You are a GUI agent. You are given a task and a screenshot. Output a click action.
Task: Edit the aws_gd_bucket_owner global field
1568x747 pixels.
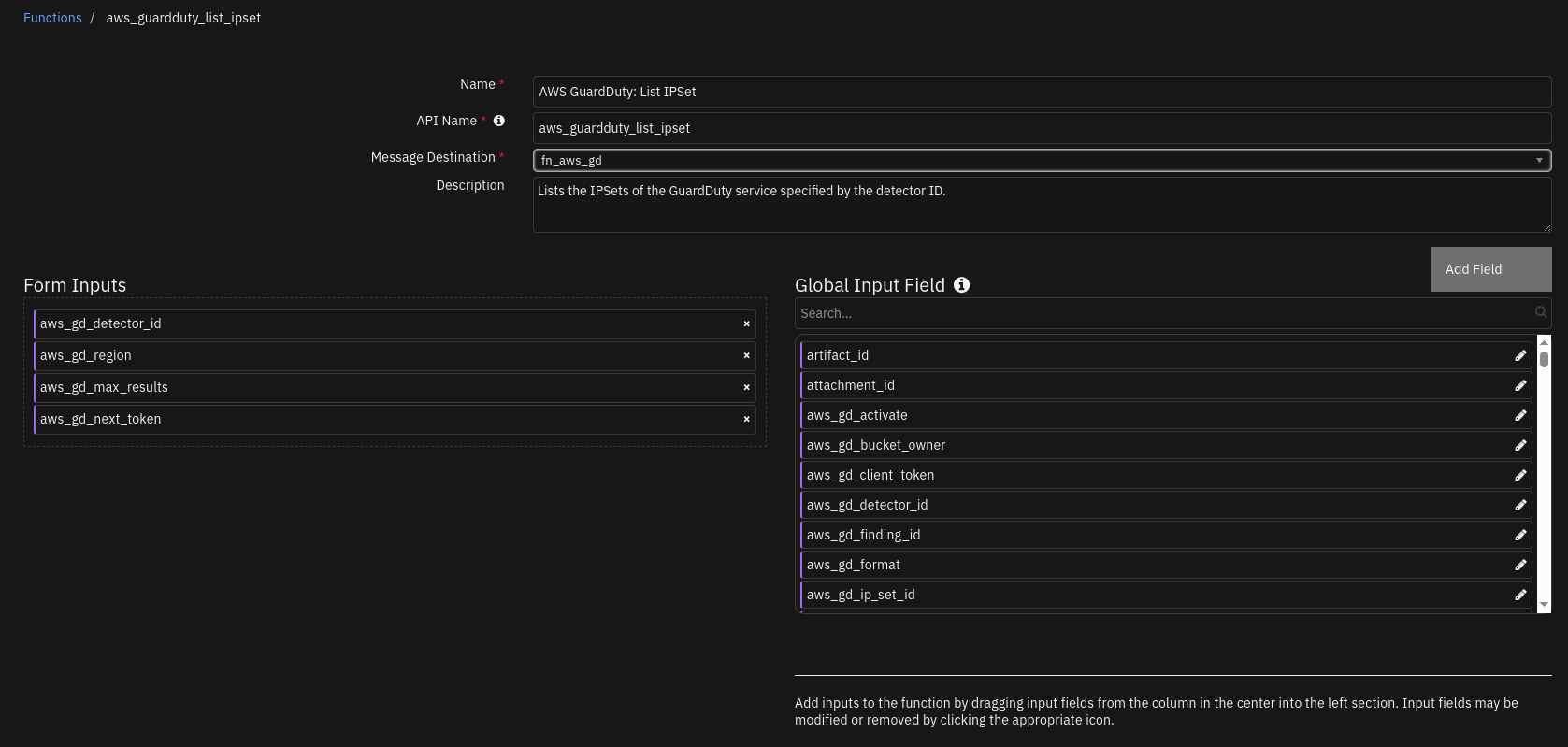point(1520,445)
